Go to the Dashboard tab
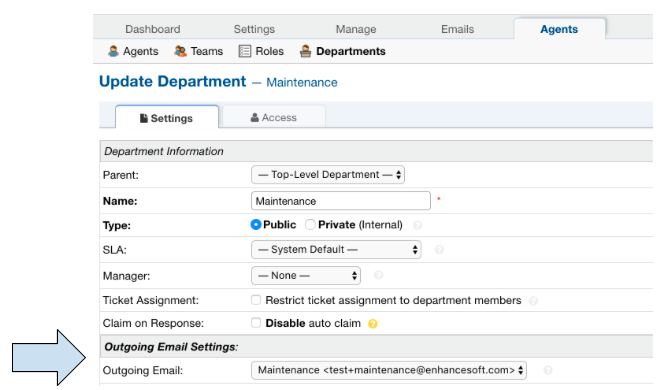 153,29
